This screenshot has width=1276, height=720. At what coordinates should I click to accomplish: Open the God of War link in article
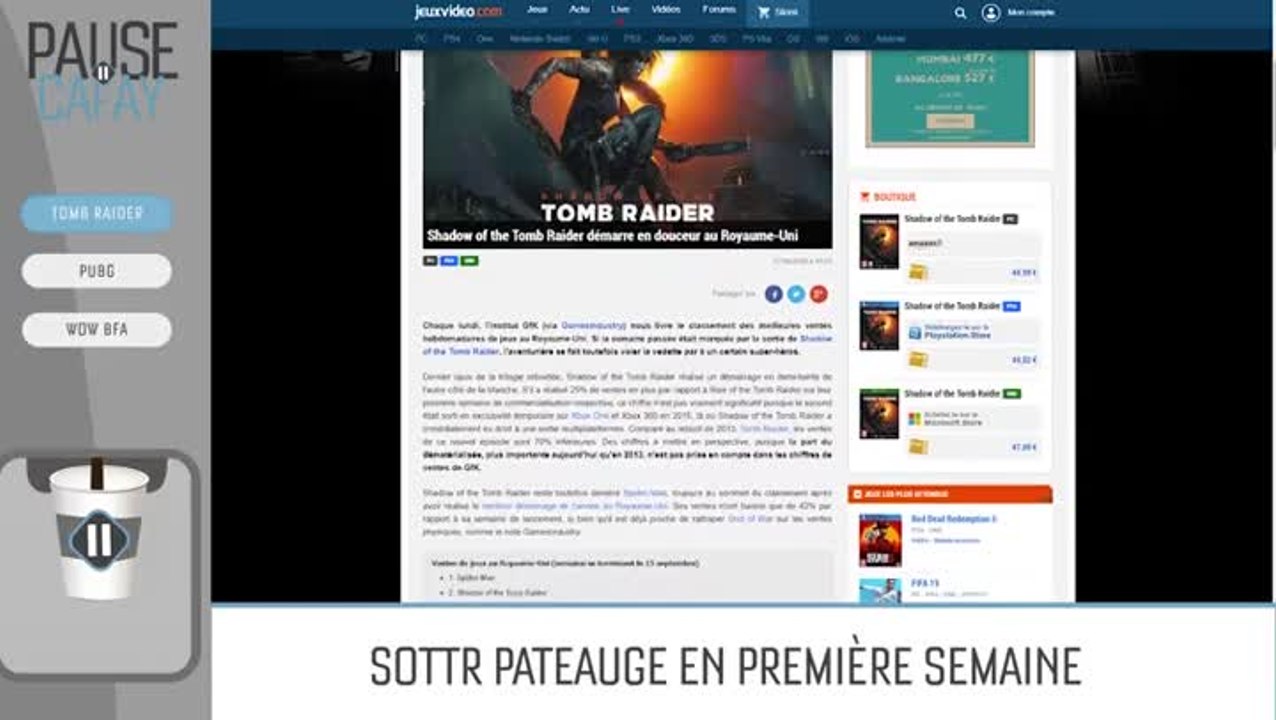point(750,519)
